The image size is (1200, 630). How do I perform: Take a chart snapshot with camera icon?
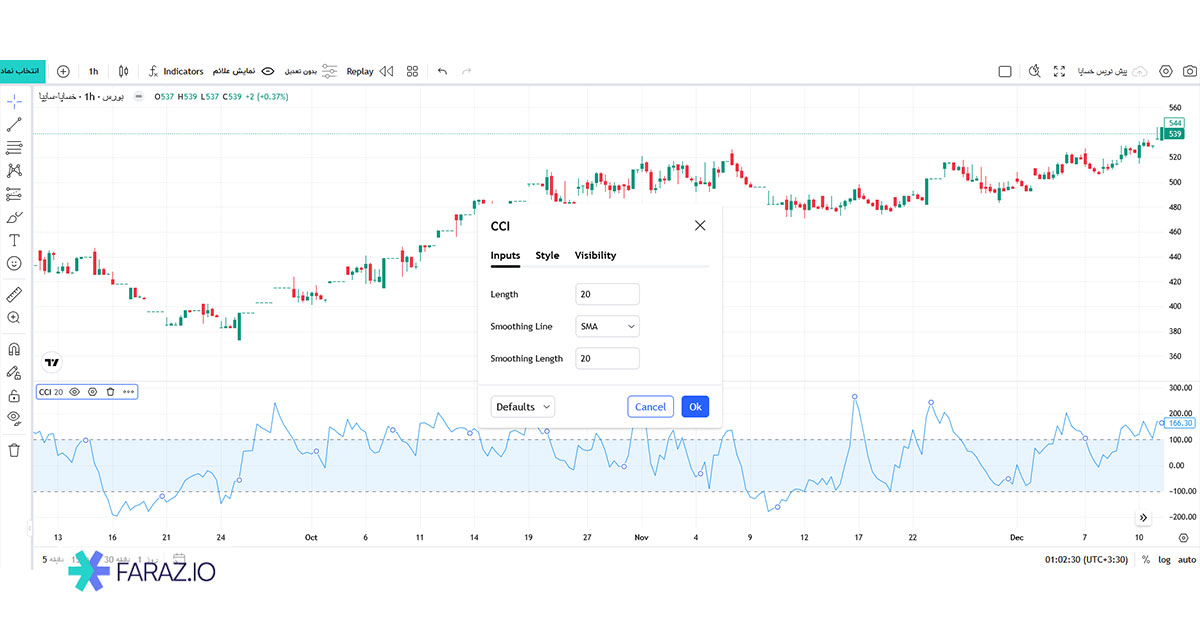pos(1189,71)
